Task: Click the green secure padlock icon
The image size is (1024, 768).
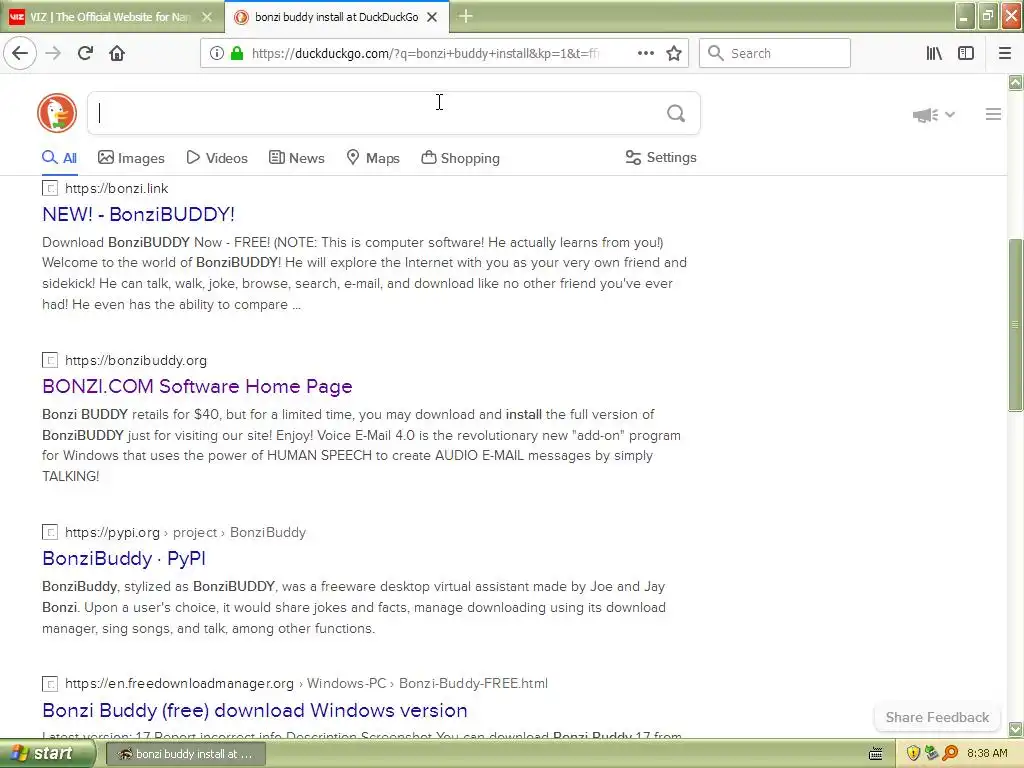Action: pos(237,53)
